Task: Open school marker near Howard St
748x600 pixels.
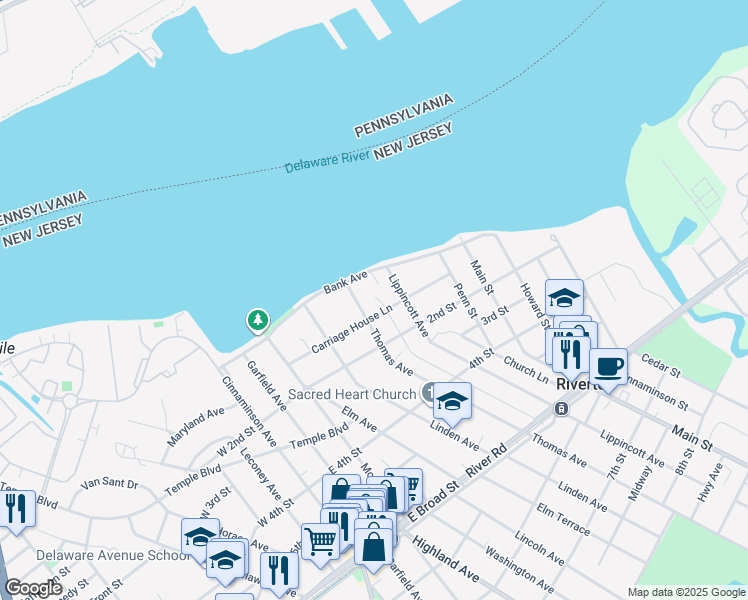Action: [564, 297]
